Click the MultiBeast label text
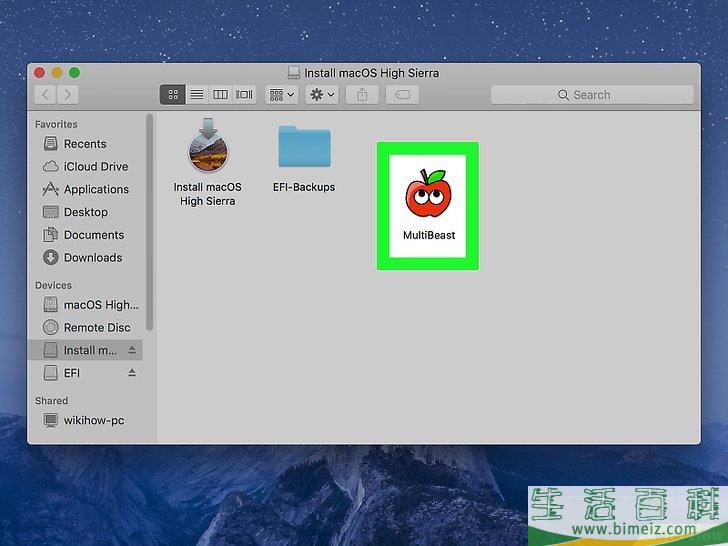 [429, 235]
